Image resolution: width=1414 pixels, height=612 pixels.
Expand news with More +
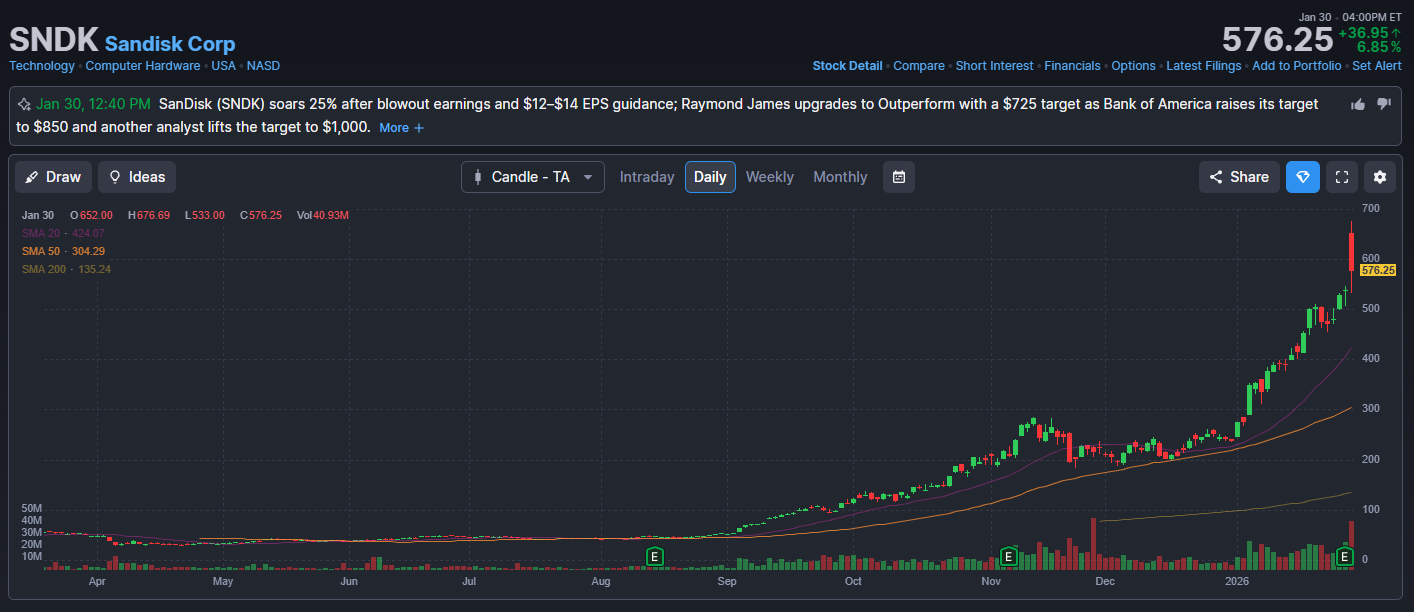[402, 128]
